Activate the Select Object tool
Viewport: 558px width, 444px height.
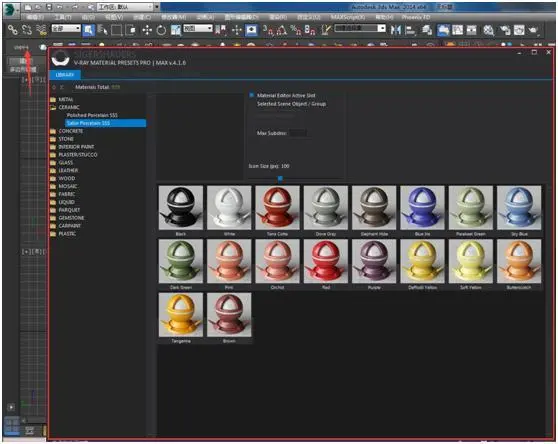tap(88, 30)
